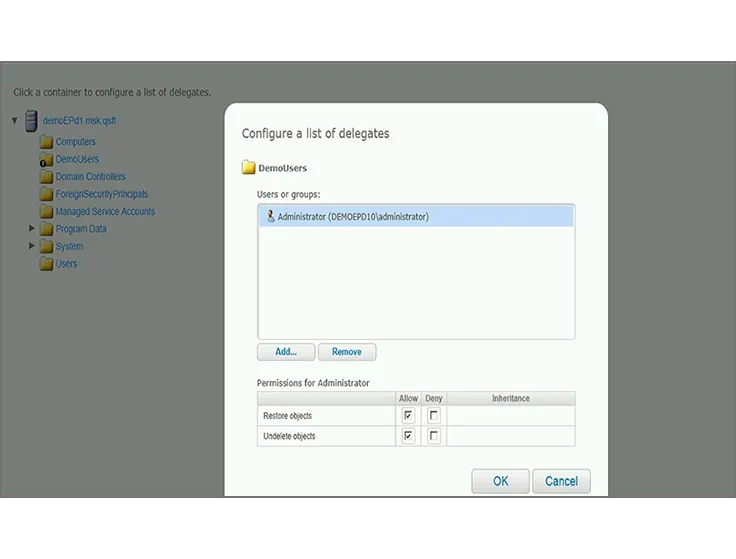Image resolution: width=736 pixels, height=559 pixels.
Task: Select the System container link
Action: tap(69, 246)
